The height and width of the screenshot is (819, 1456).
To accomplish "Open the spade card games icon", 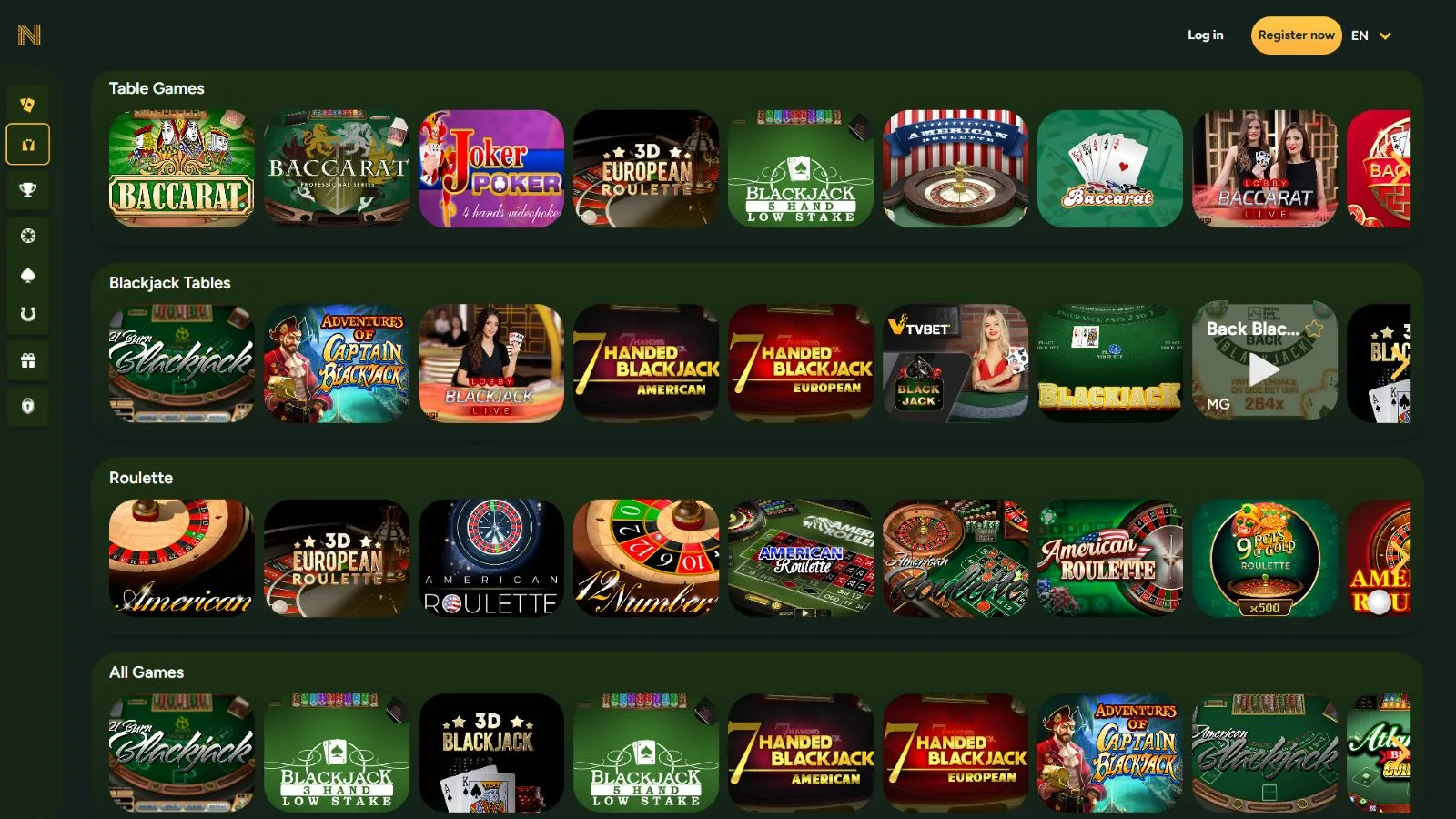I will tap(28, 275).
